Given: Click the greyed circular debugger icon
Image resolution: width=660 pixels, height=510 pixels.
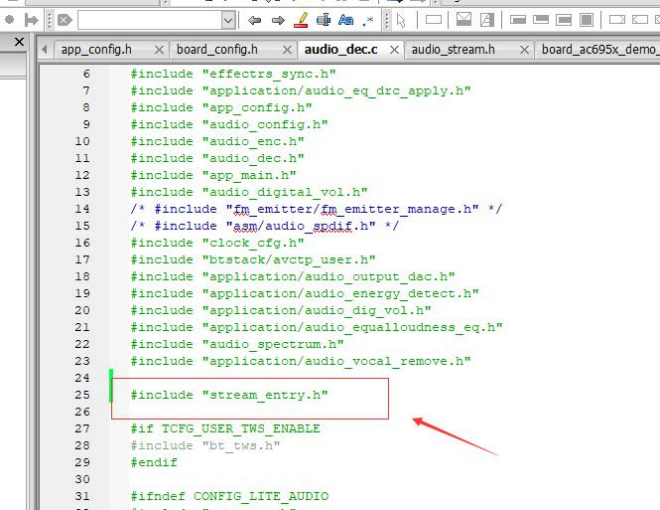Looking at the screenshot, I should pyautogui.click(x=9, y=19).
